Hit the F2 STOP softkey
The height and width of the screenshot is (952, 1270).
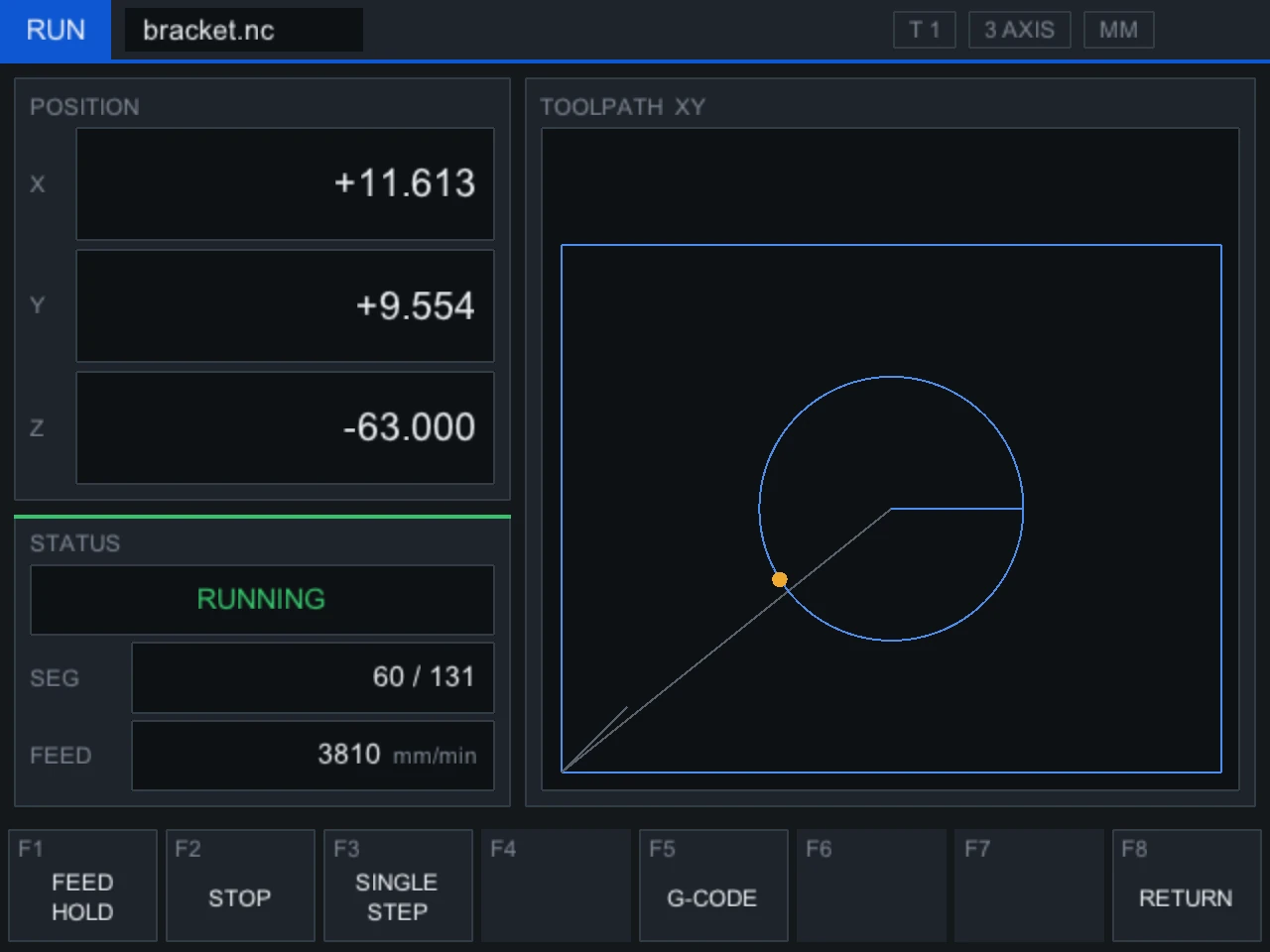[240, 886]
